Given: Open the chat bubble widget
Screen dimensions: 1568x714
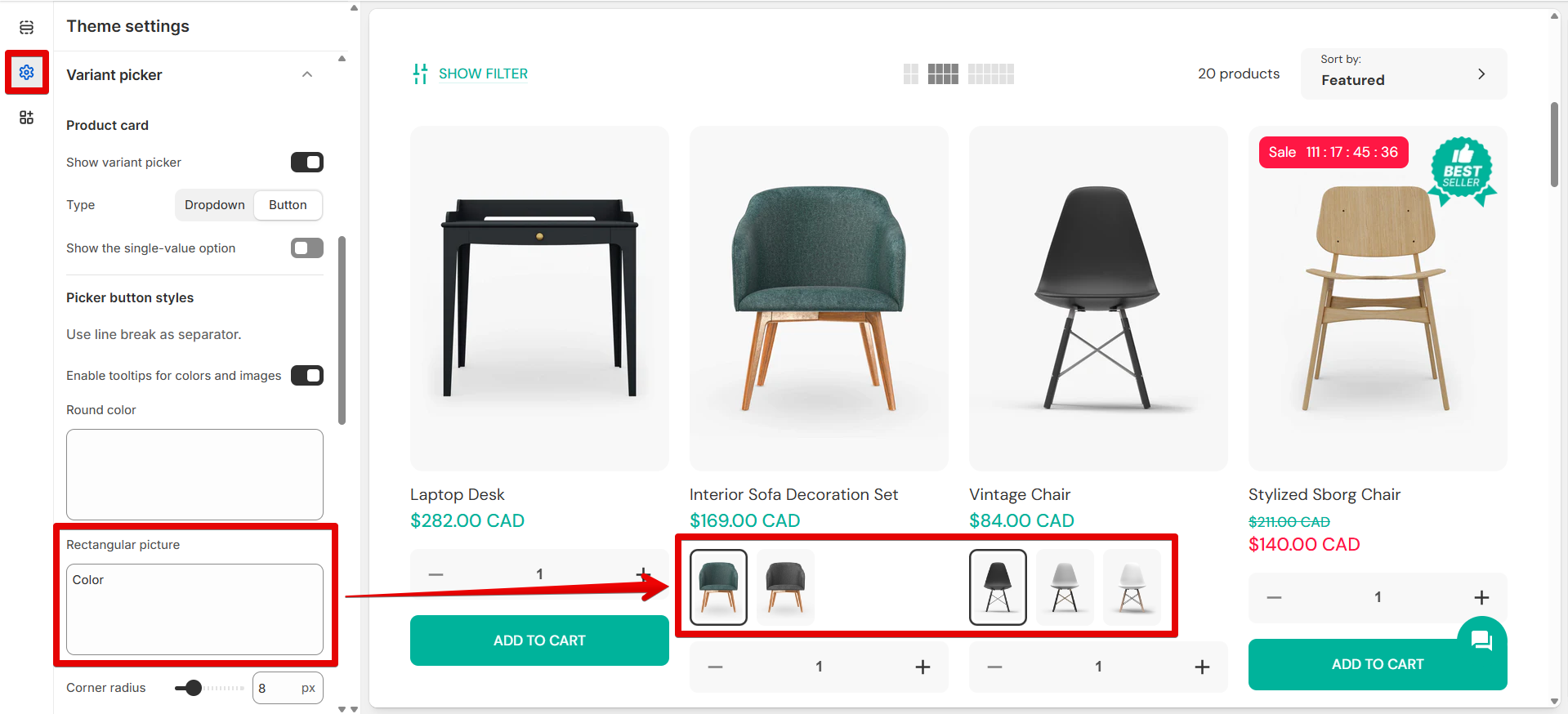Looking at the screenshot, I should (x=1481, y=640).
